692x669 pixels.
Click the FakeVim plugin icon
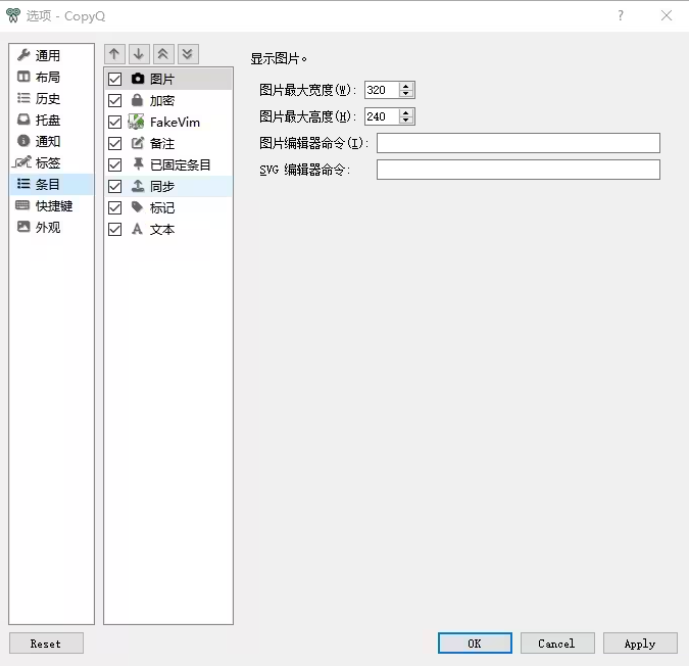coord(136,122)
